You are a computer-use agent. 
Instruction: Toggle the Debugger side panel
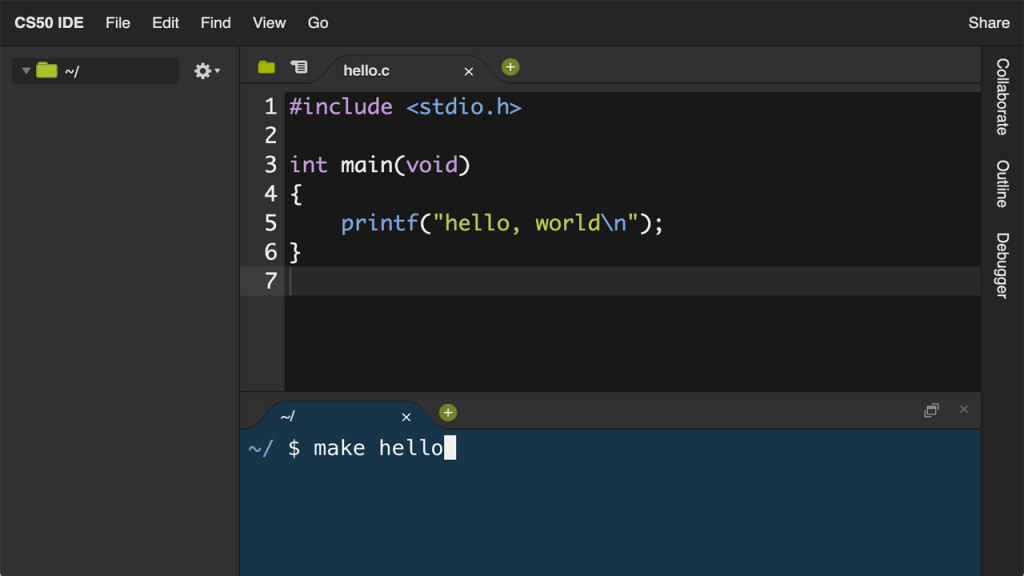[x=1001, y=265]
